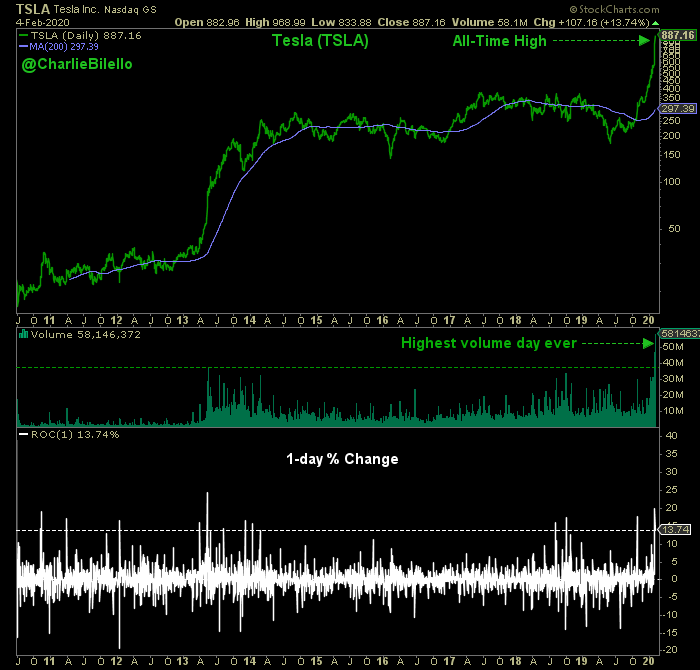
Task: Click year 18 on the ROC panel axis
Action: coord(515,661)
